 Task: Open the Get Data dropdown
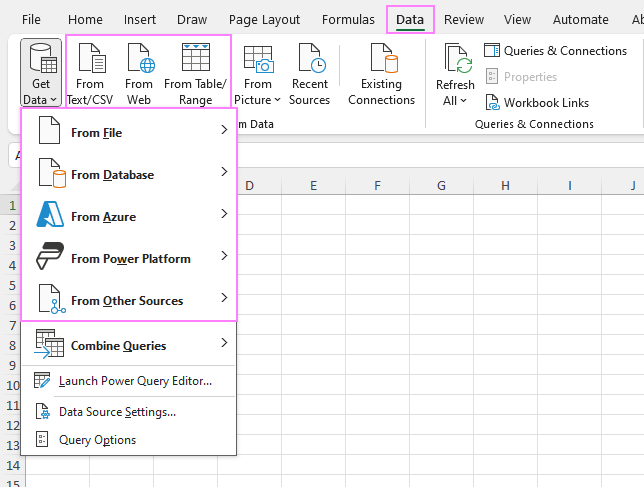coord(41,73)
